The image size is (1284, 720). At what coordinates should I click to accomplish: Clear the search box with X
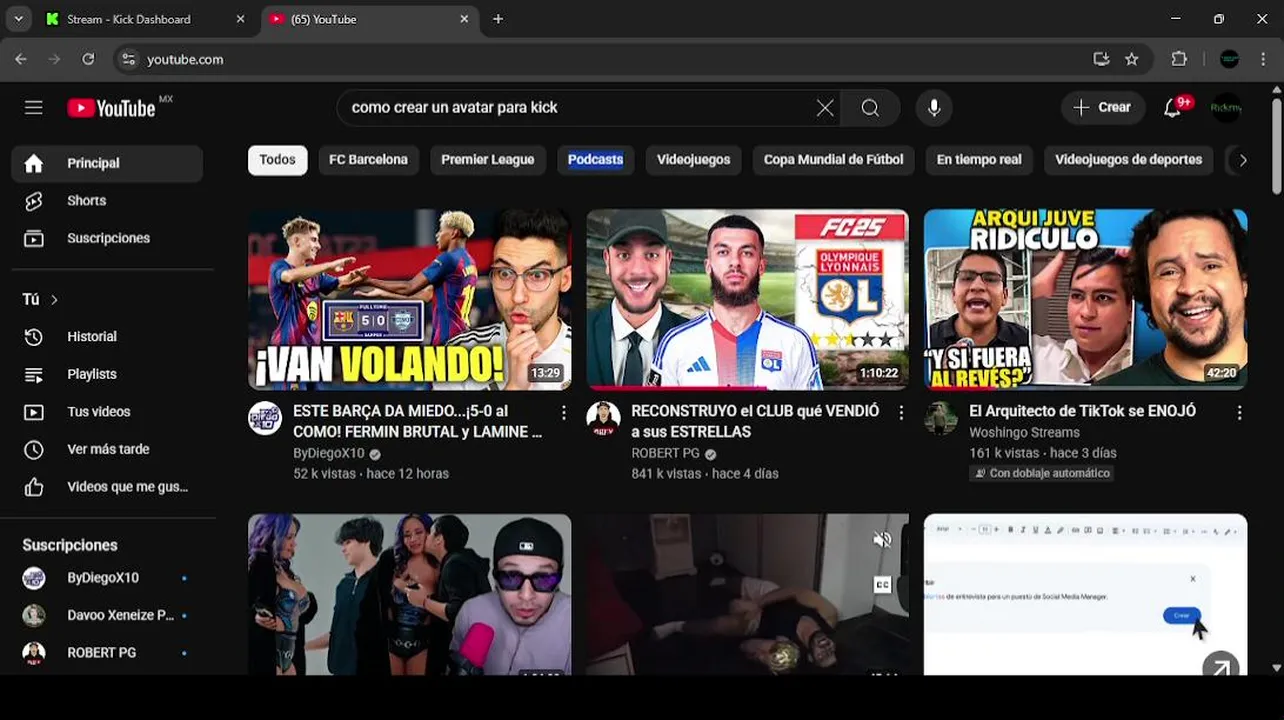(825, 108)
